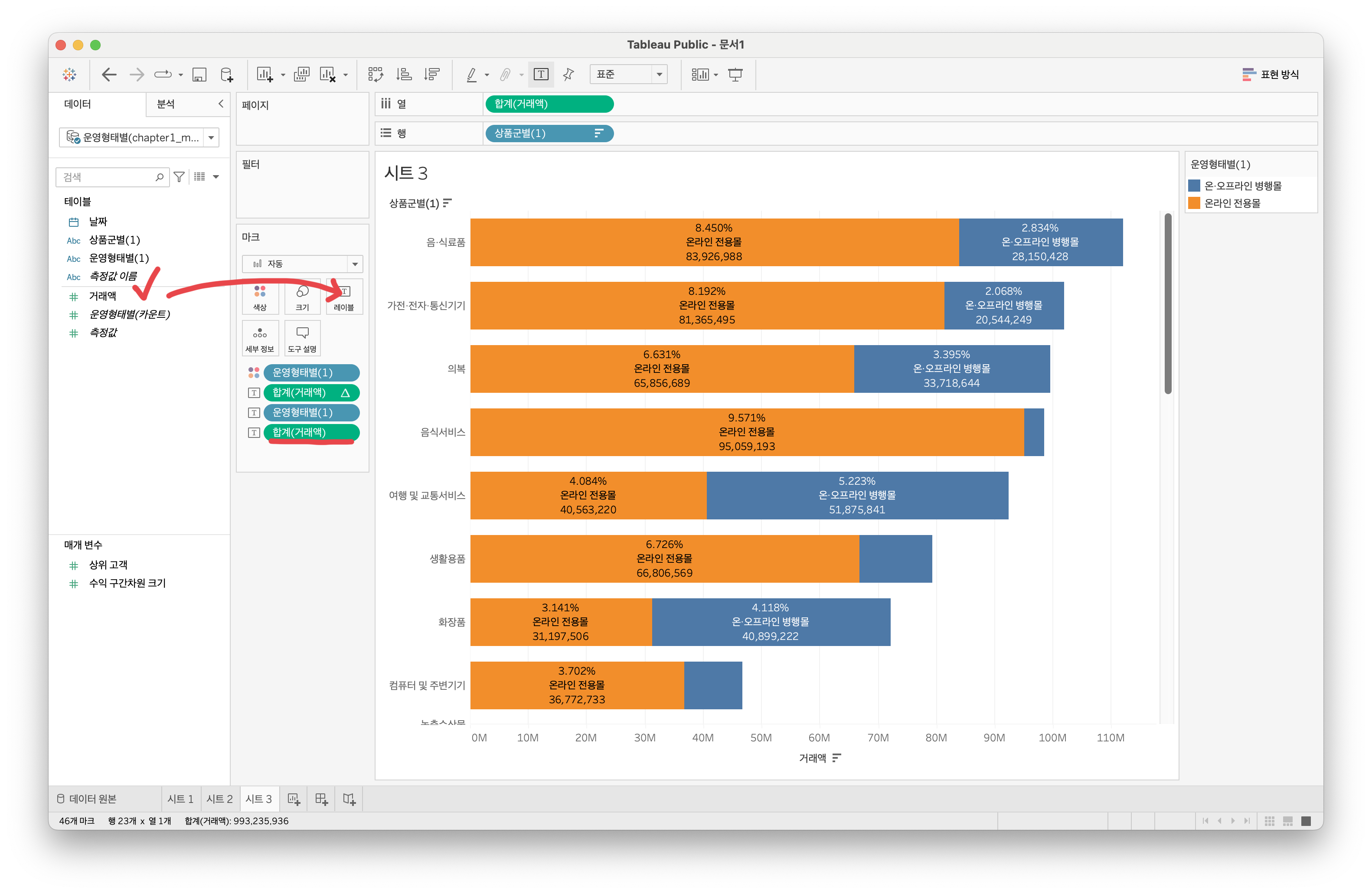Click the Add new data source icon
Screen dimensions: 1372x894
[226, 75]
